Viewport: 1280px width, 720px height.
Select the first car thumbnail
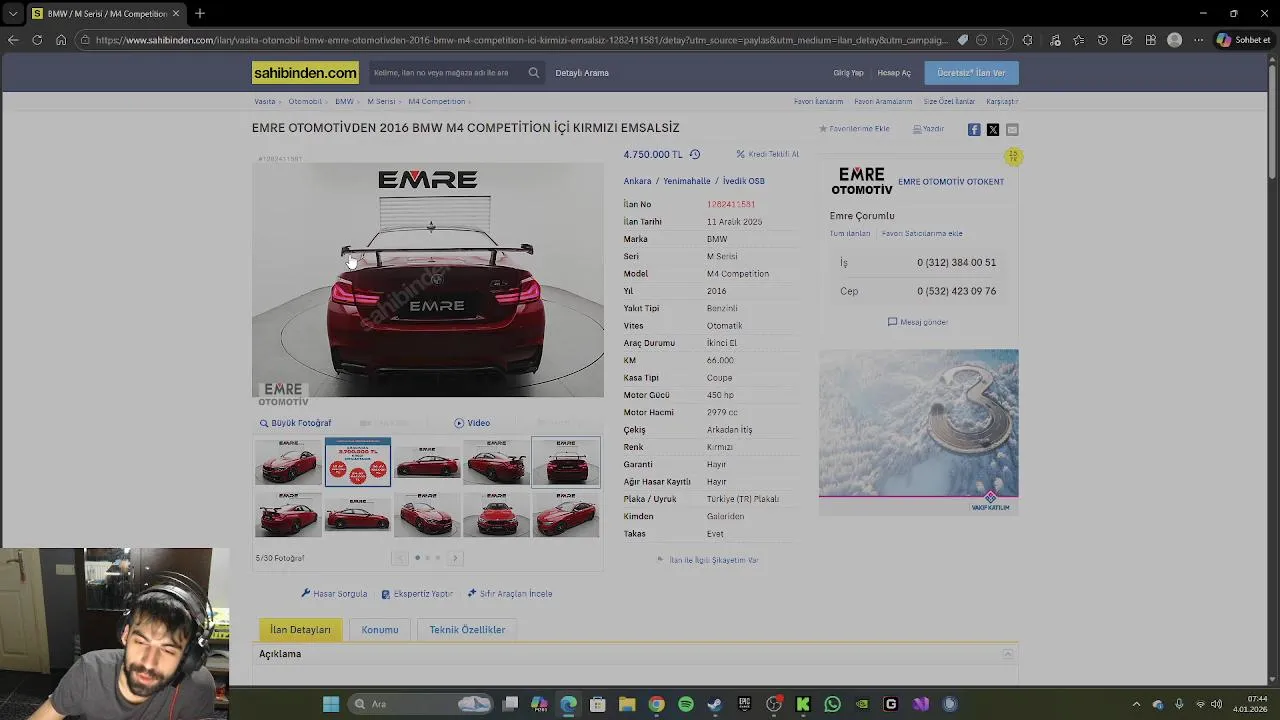point(288,461)
